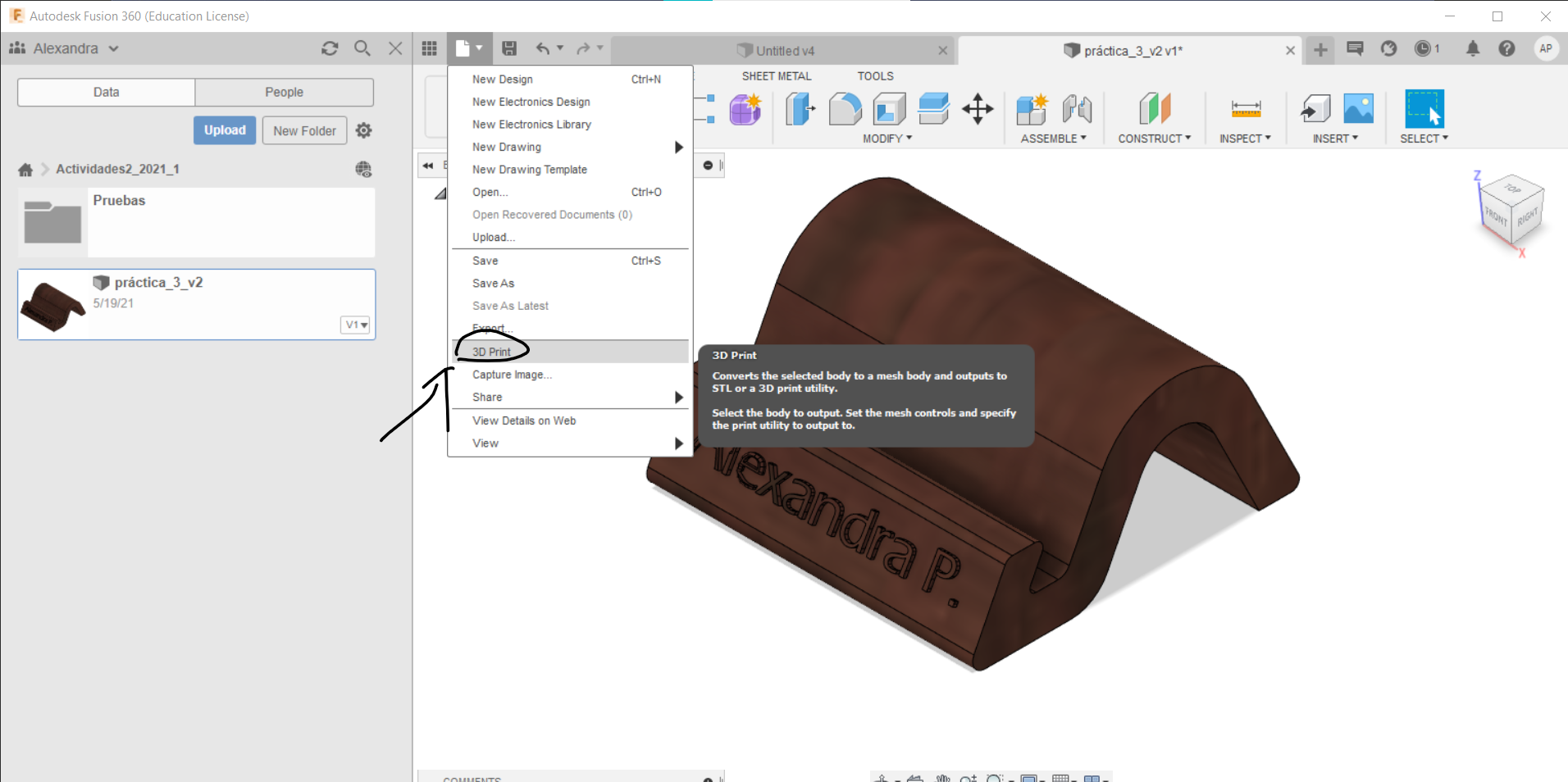Click the New Folder button
The height and width of the screenshot is (782, 1568).
(304, 130)
